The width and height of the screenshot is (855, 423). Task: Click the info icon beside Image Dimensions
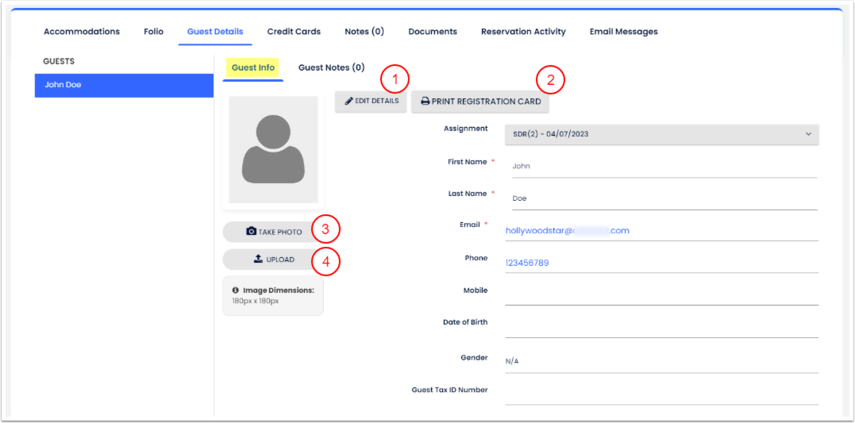click(x=236, y=290)
